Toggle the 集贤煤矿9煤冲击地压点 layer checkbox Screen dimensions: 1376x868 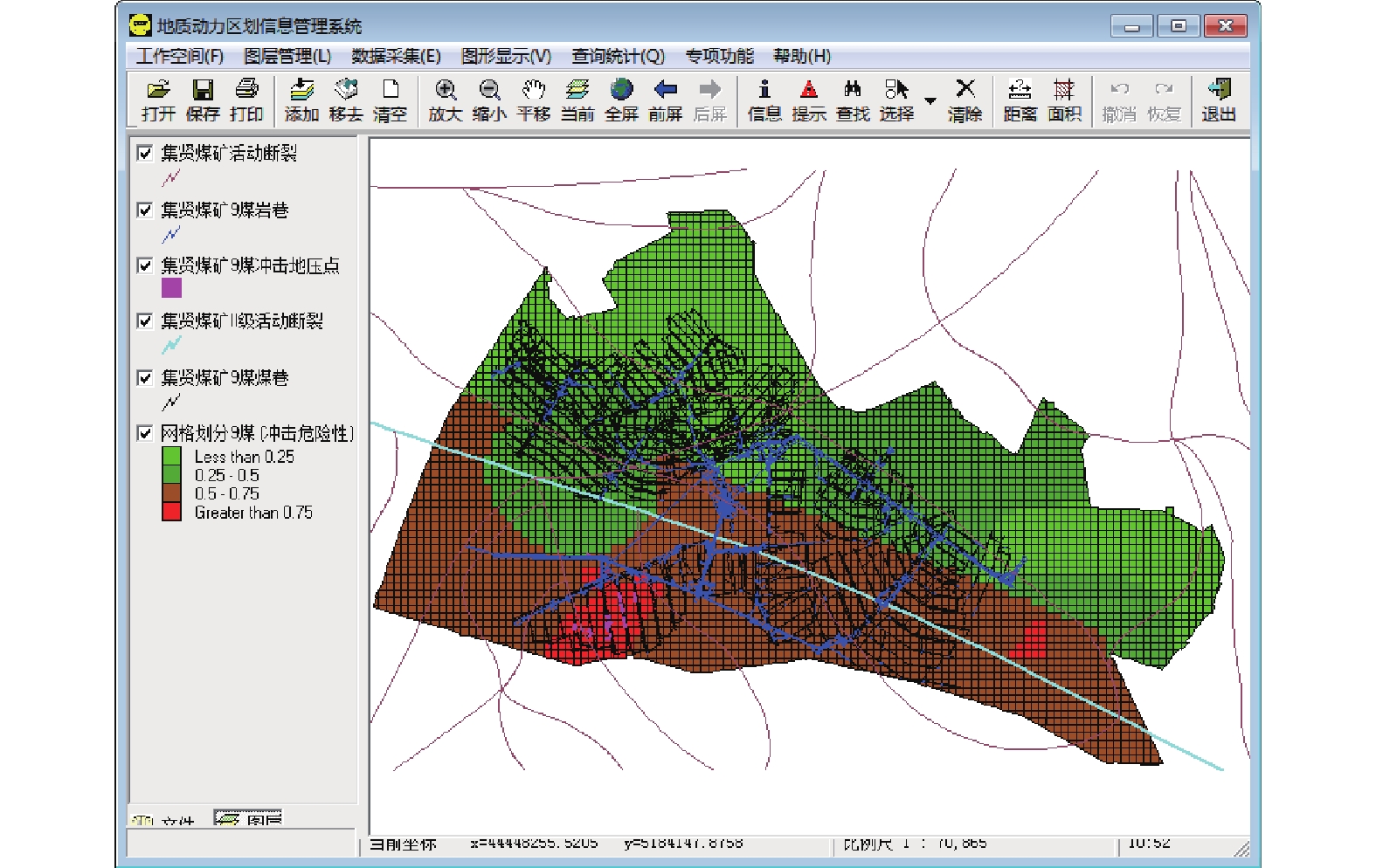click(x=145, y=265)
